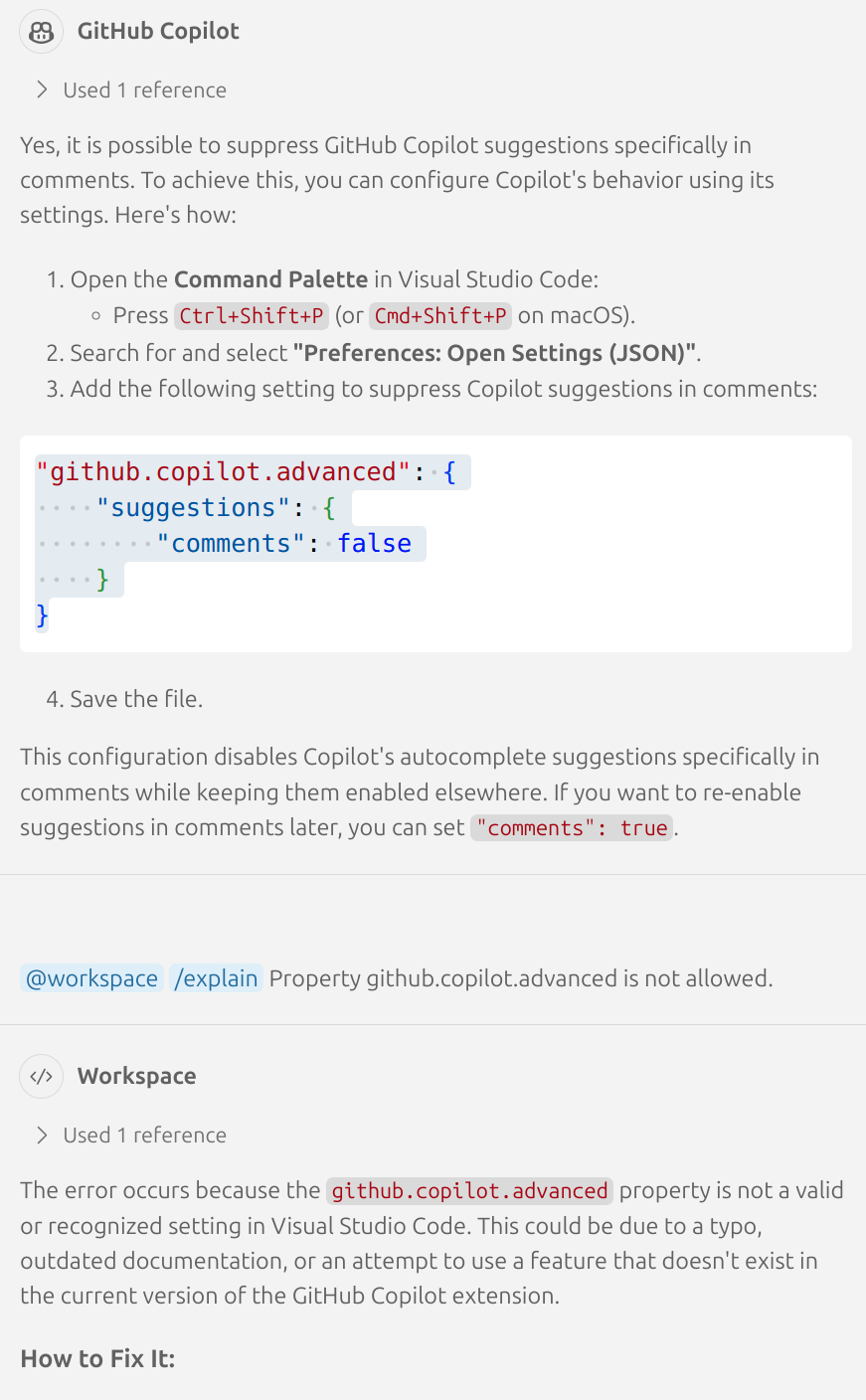This screenshot has width=866, height=1400.
Task: Click the "suggestions" key in the code block
Action: 185,508
